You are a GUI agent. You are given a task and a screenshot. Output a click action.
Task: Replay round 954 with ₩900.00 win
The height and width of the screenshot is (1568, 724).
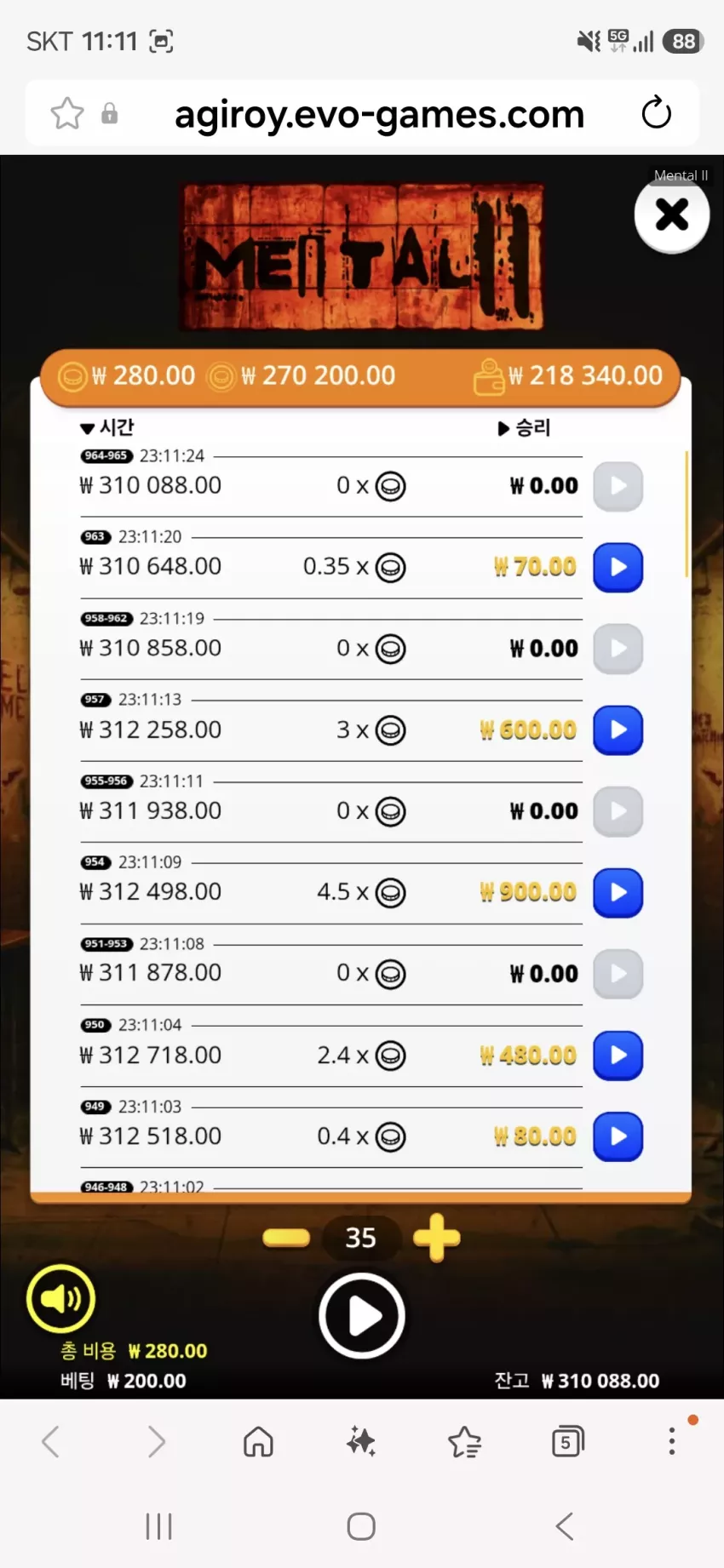[618, 893]
